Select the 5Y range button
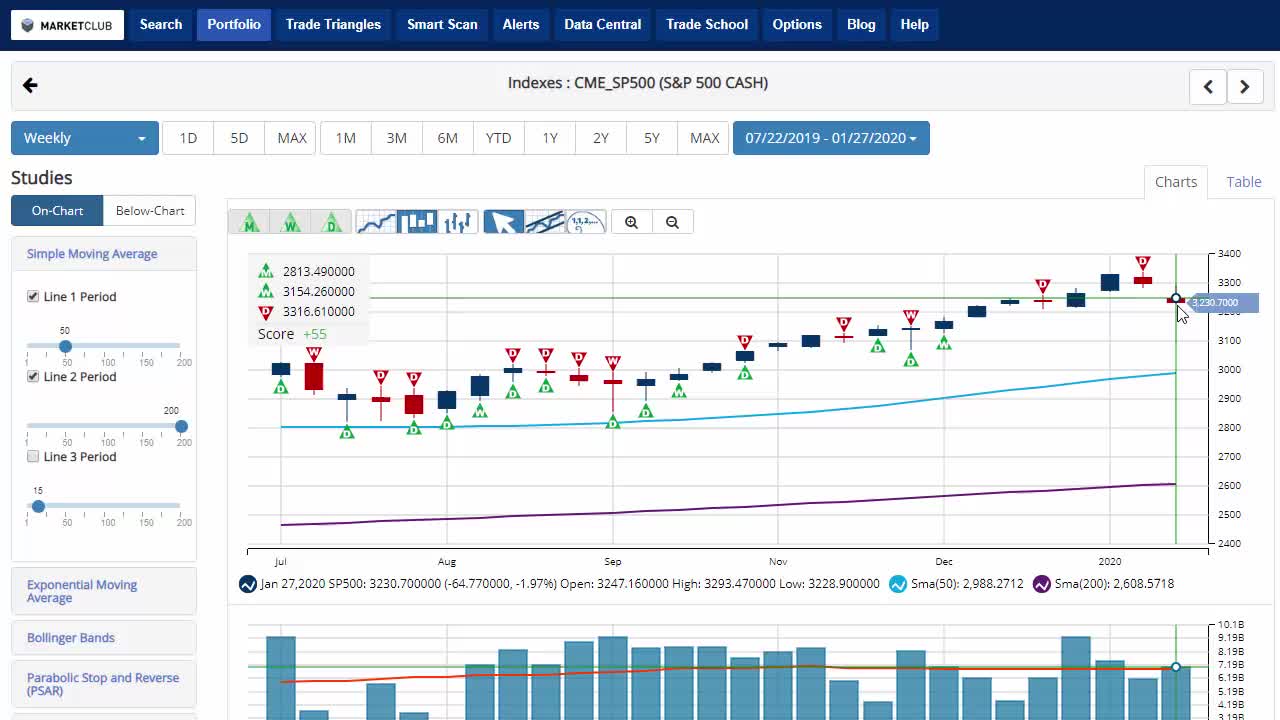1280x720 pixels. [x=652, y=138]
